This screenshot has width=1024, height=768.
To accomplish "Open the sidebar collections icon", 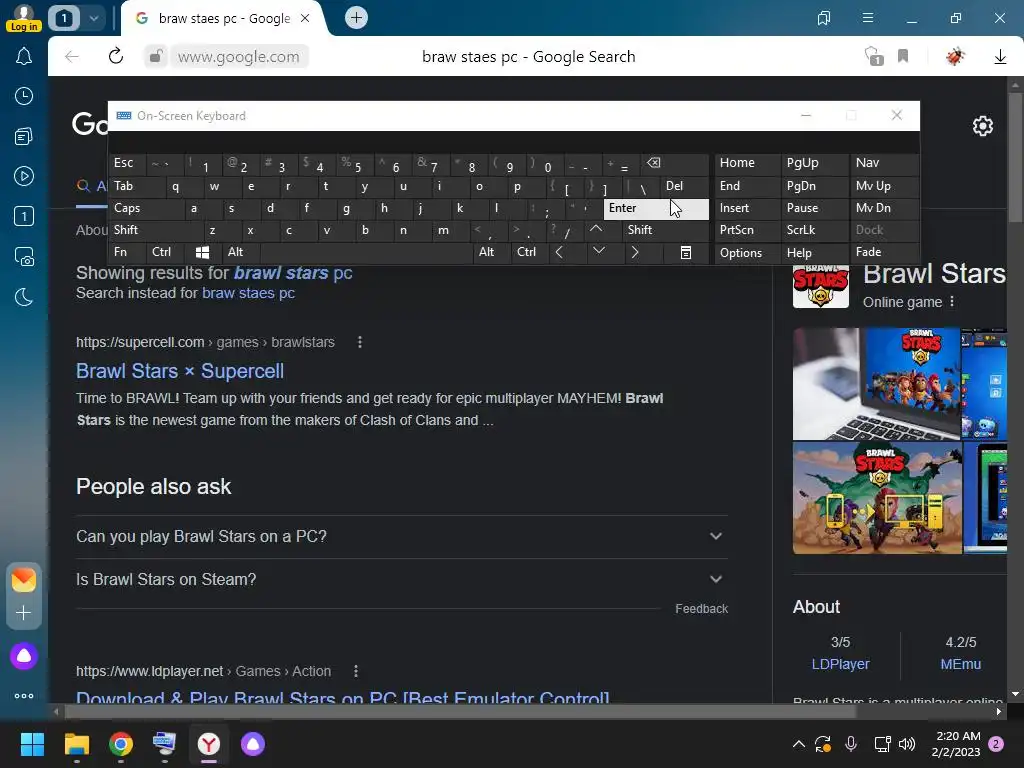I will (x=24, y=136).
